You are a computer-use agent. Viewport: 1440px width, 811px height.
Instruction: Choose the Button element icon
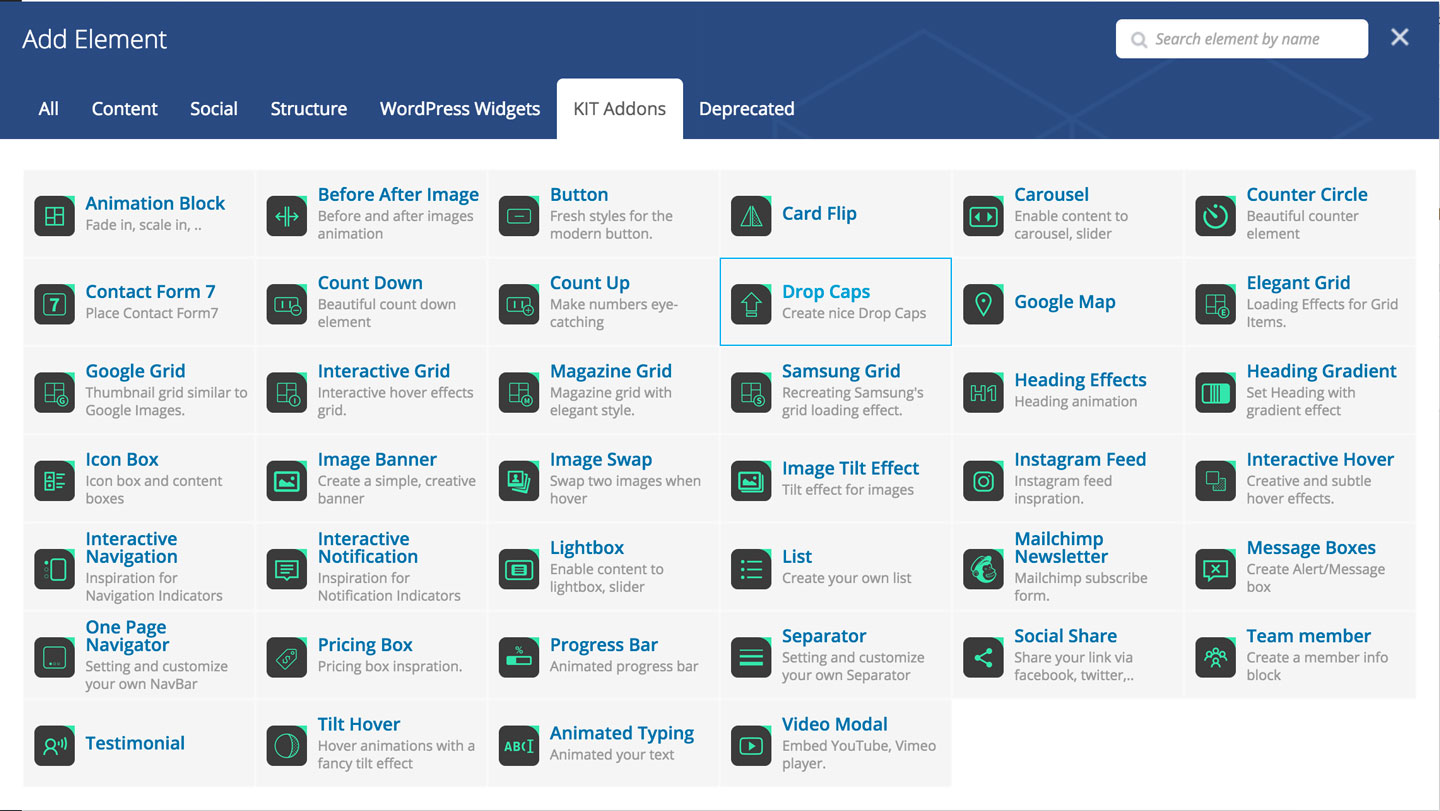pos(518,216)
